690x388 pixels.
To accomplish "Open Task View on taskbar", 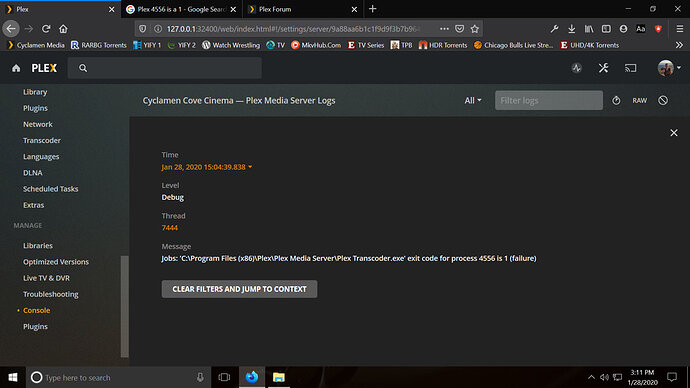I will point(224,377).
